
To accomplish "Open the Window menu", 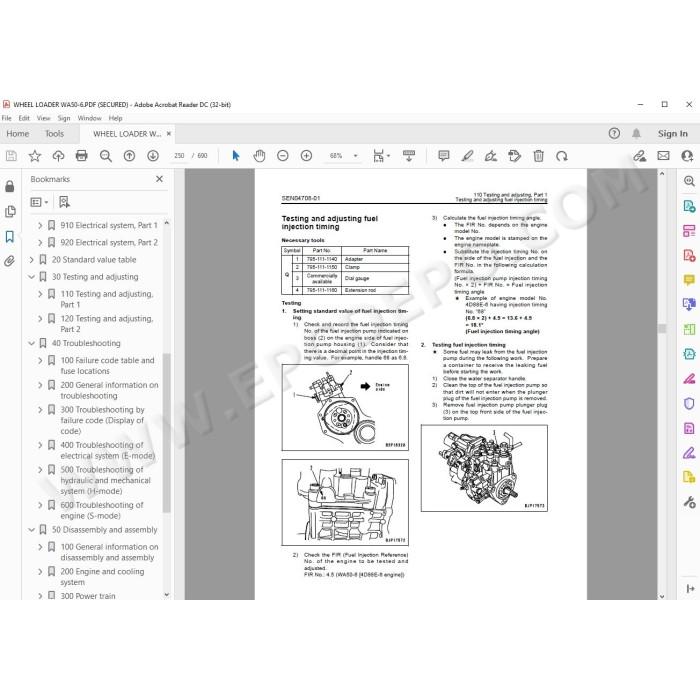I will click(x=89, y=118).
